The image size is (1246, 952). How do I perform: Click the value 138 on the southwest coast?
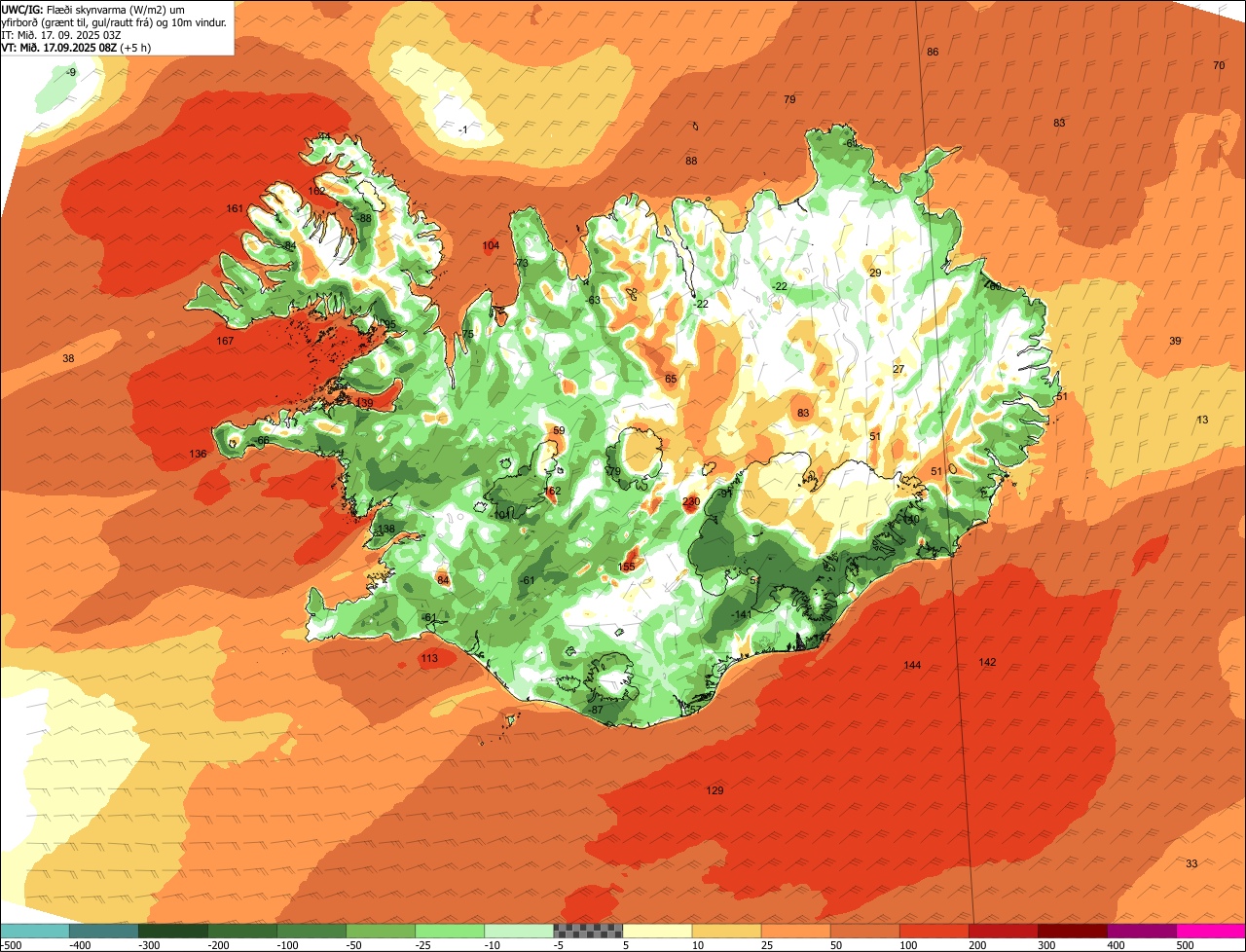tap(386, 530)
